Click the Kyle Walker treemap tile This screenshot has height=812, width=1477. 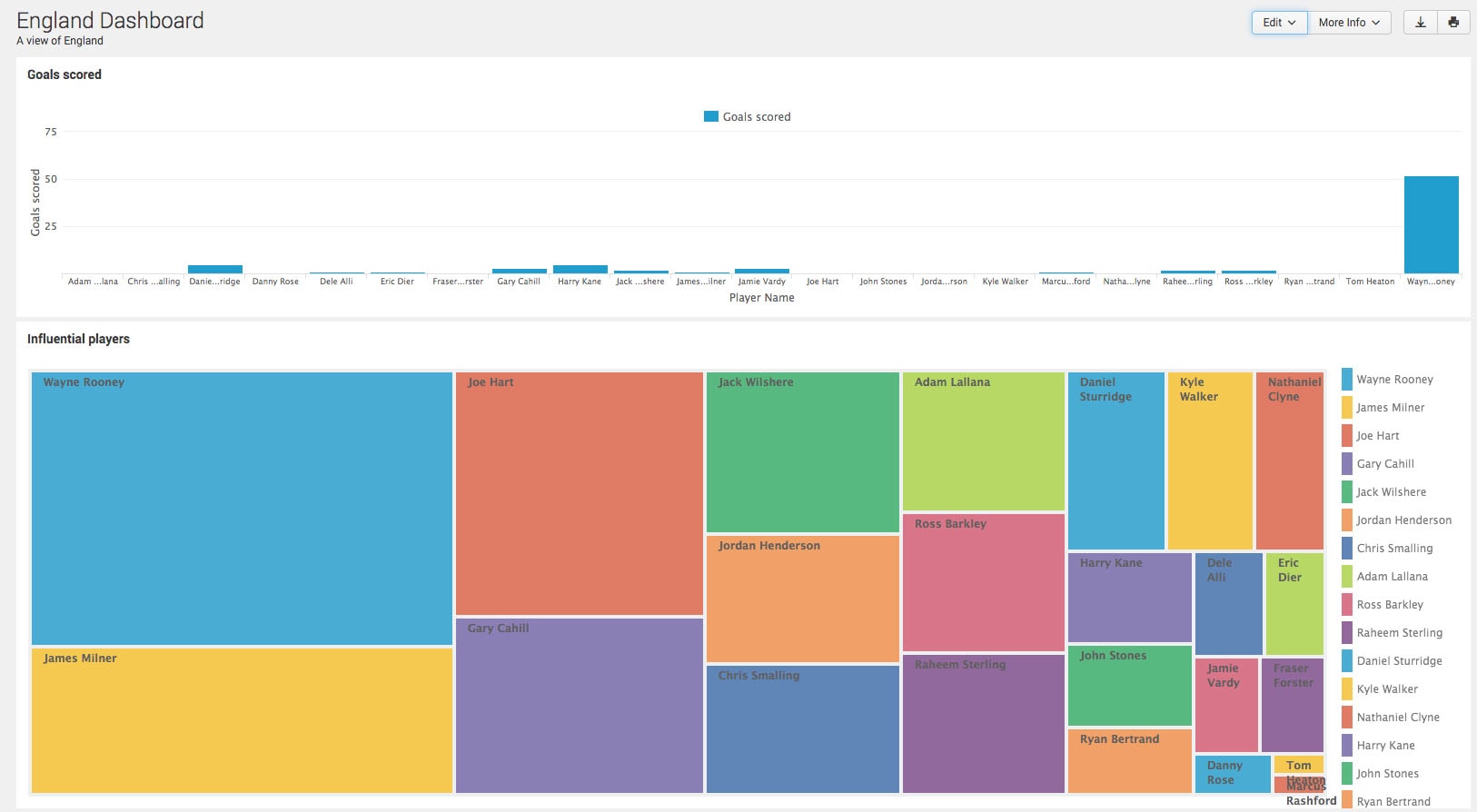(x=1210, y=460)
